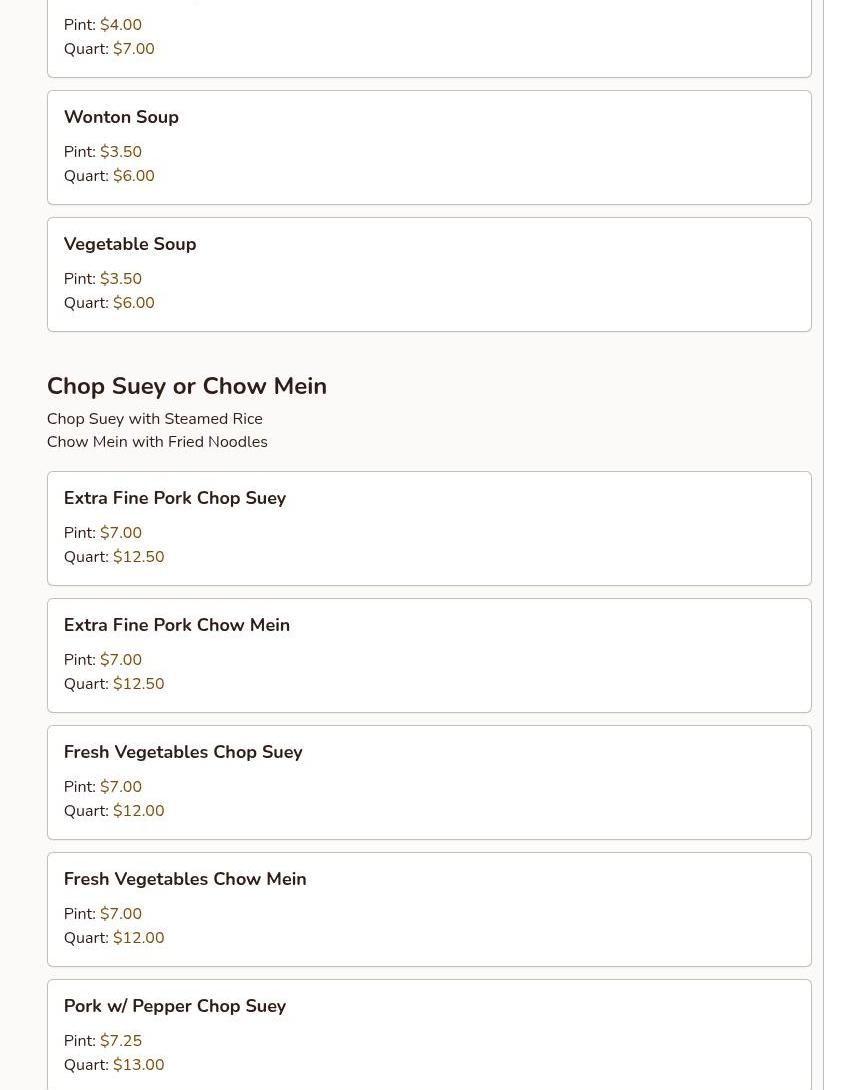Viewport: 844px width, 1090px height.
Task: Select Fresh Vegetables Chop Suey quart $12.00
Action: (138, 811)
